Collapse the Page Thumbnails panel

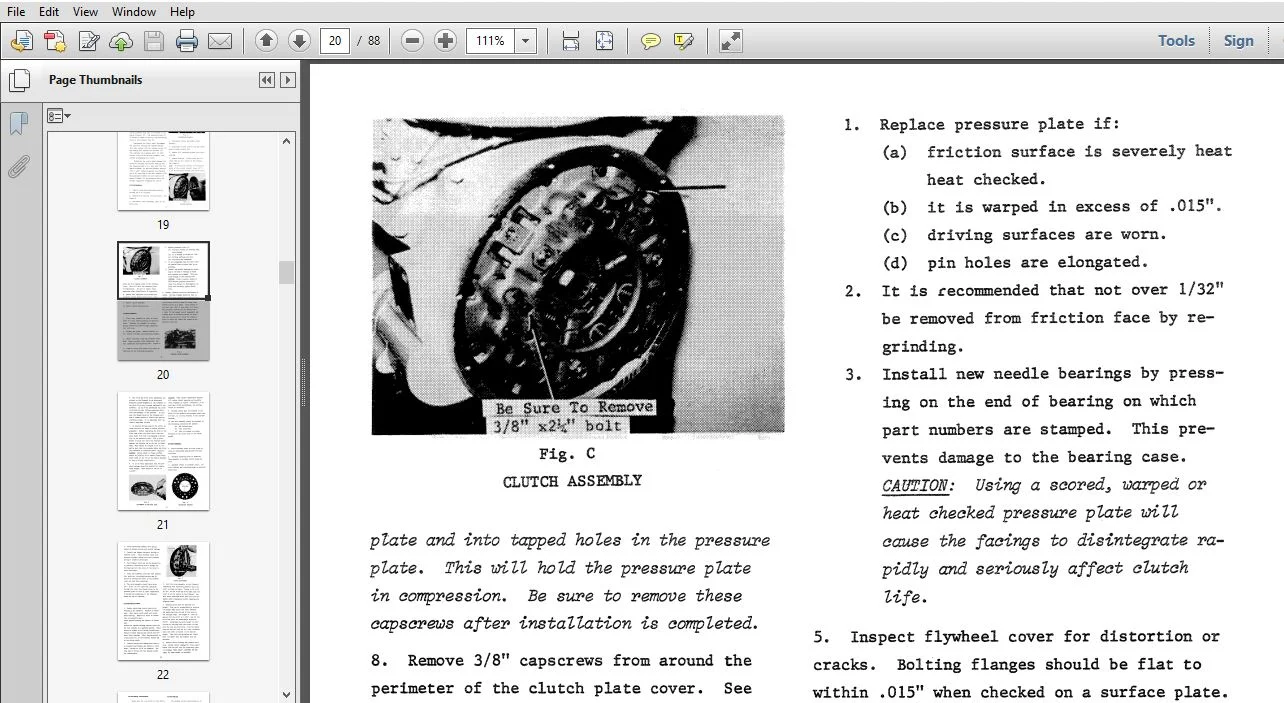(266, 80)
